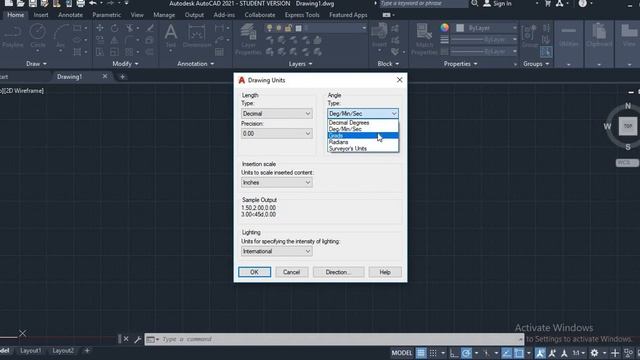This screenshot has width=640, height=360.
Task: Open the Workspace Switching gear icon
Action: (594, 353)
